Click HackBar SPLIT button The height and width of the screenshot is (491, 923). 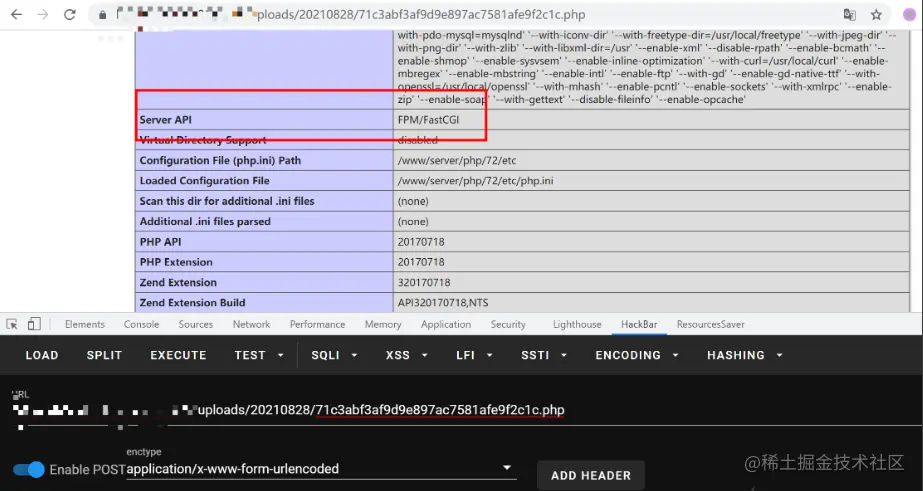(104, 355)
